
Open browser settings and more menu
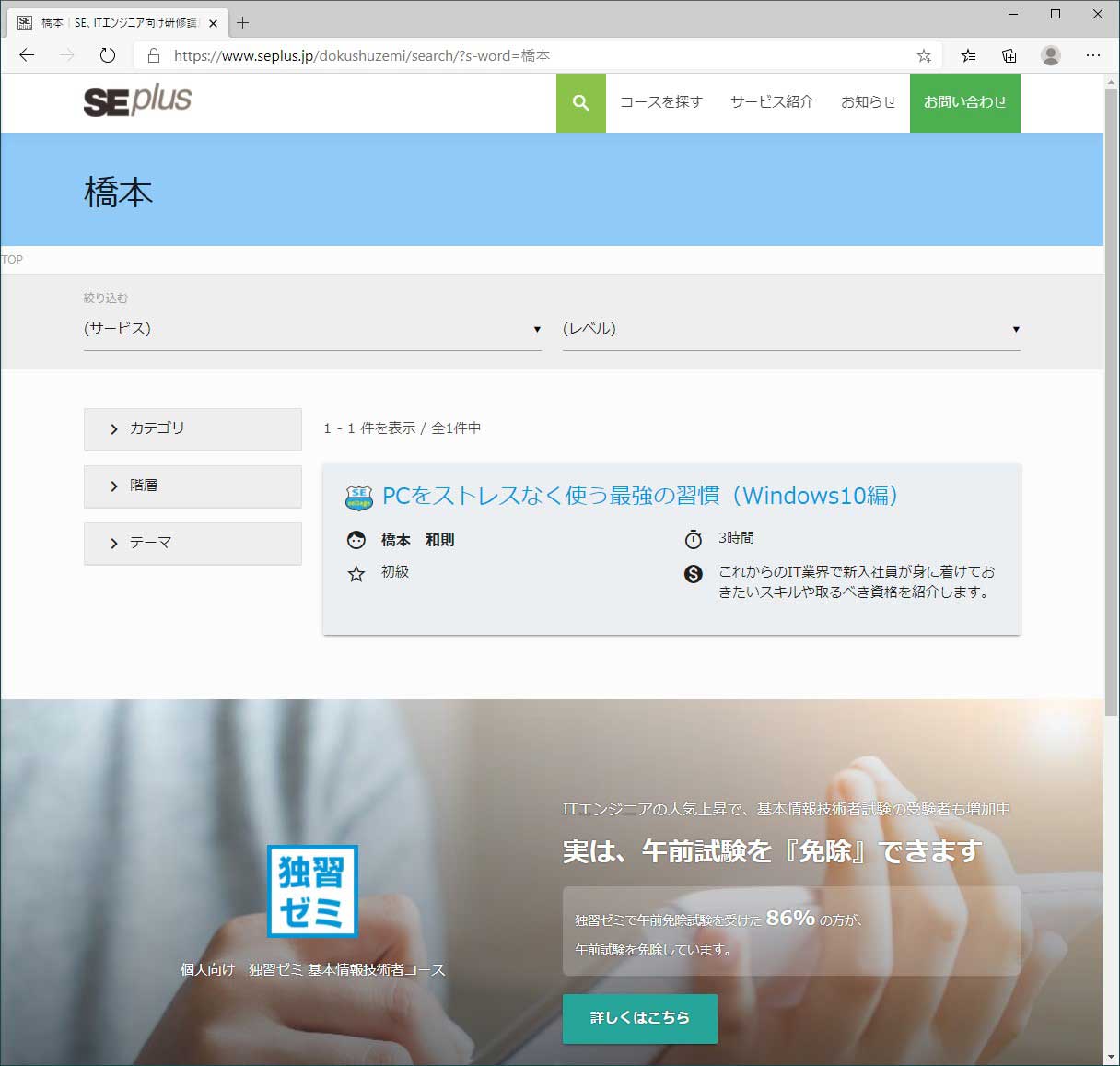1093,55
